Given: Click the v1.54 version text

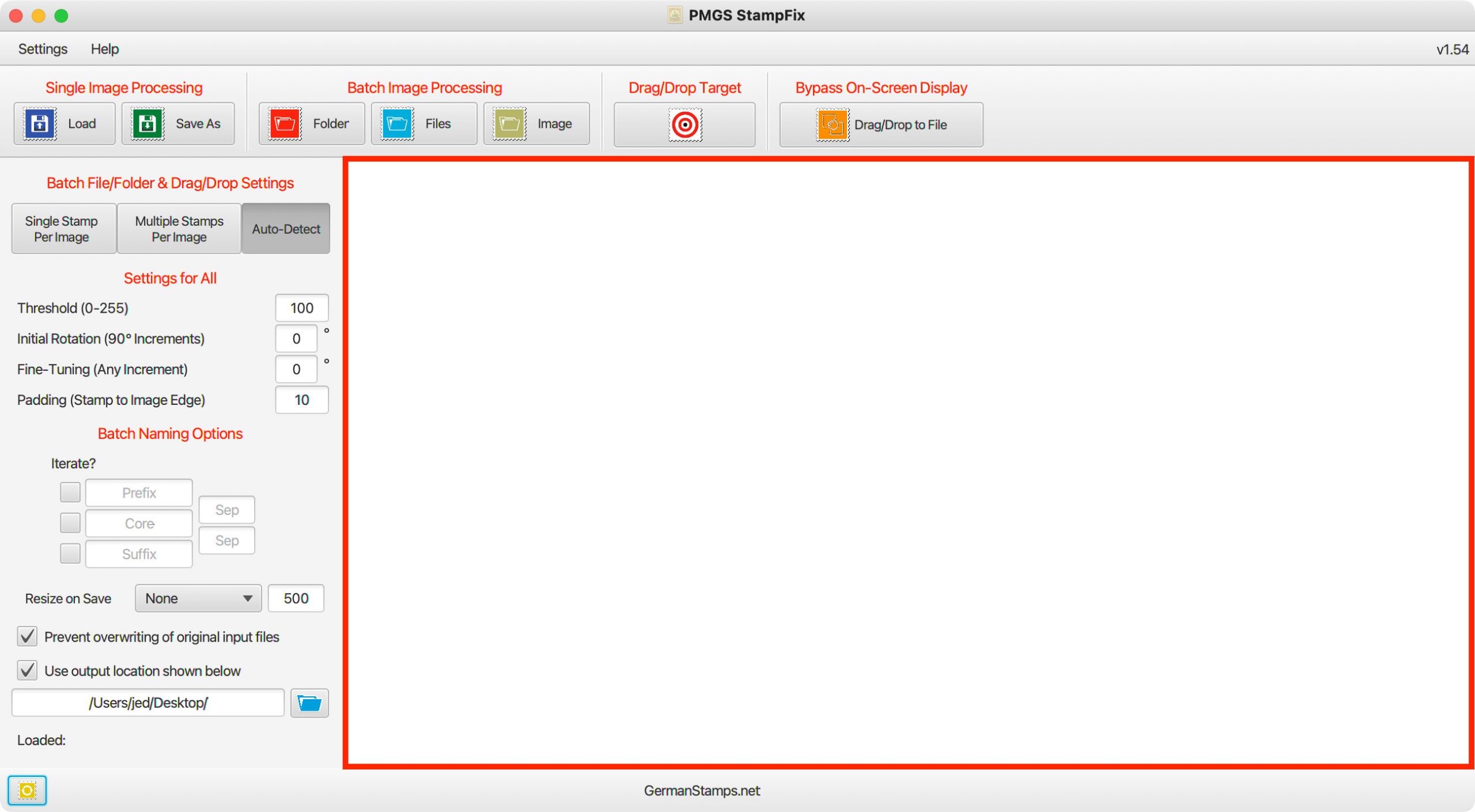Looking at the screenshot, I should click(x=1453, y=50).
